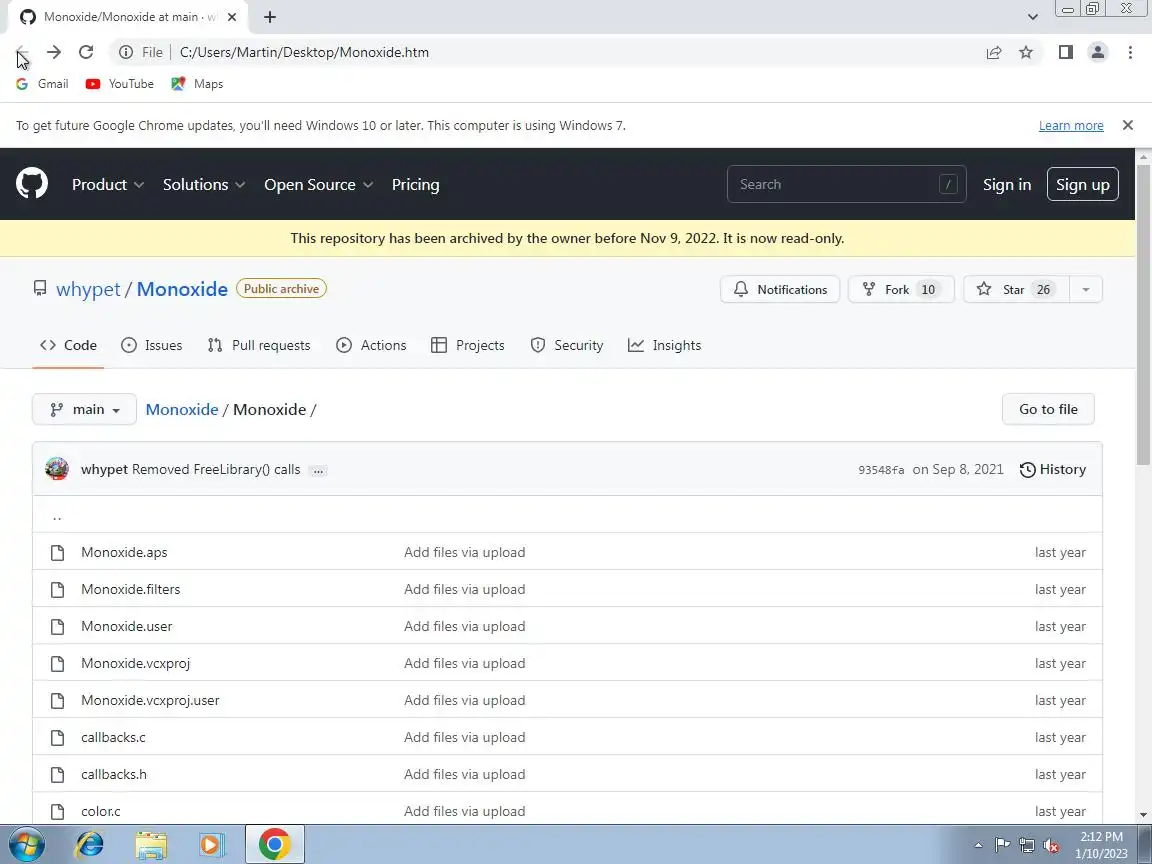This screenshot has width=1152, height=864.
Task: Open the main branch selector dropdown
Action: [84, 409]
